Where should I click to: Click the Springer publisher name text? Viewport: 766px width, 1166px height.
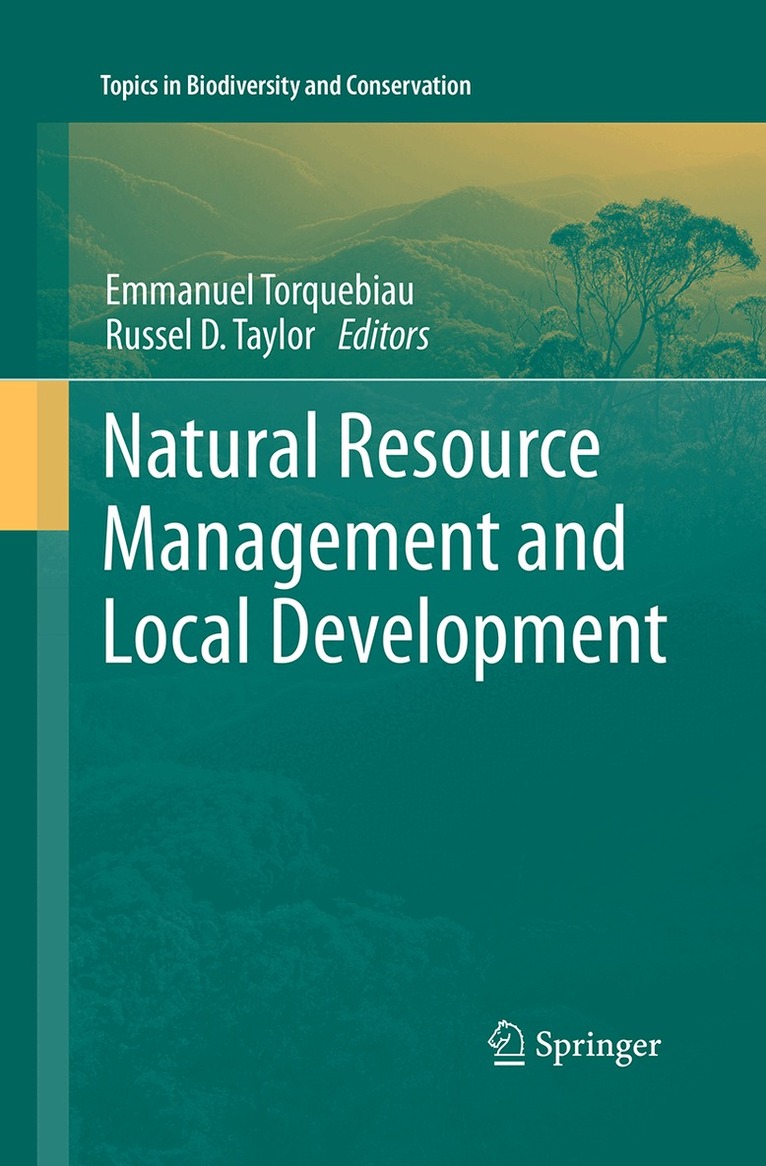tap(598, 1046)
